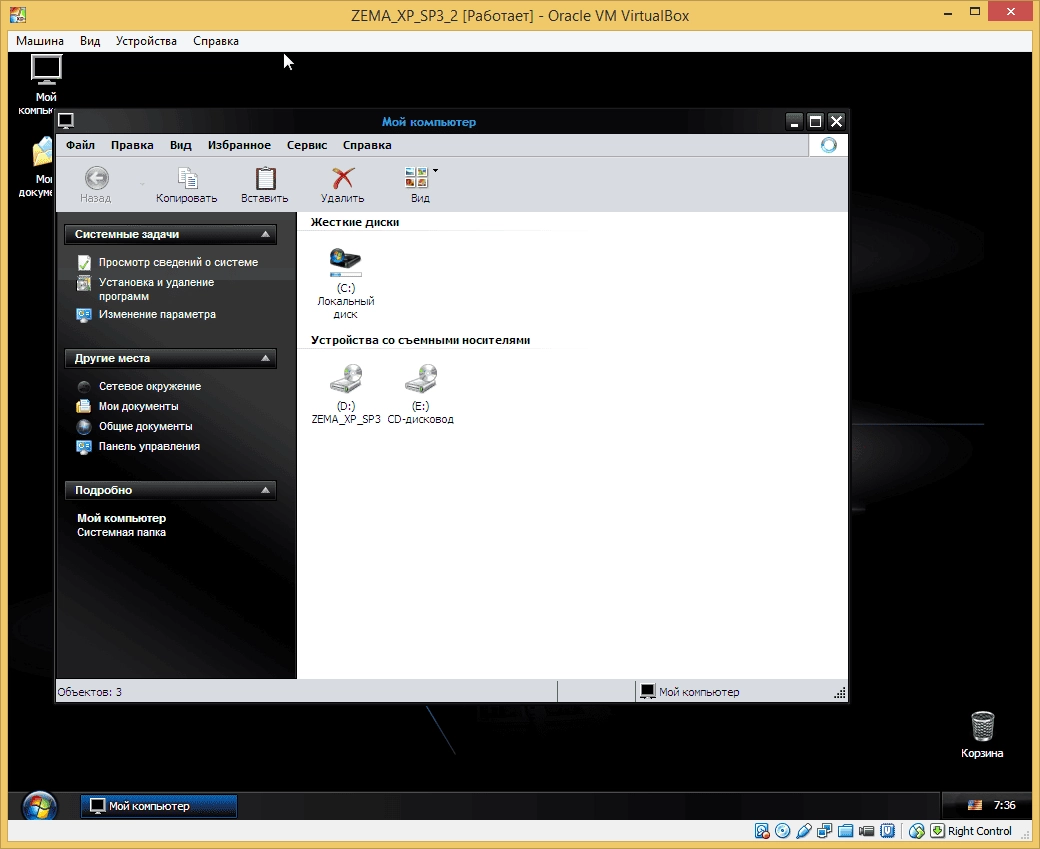Open Установка и удаление программ link
Image resolution: width=1040 pixels, height=849 pixels.
pyautogui.click(x=157, y=289)
